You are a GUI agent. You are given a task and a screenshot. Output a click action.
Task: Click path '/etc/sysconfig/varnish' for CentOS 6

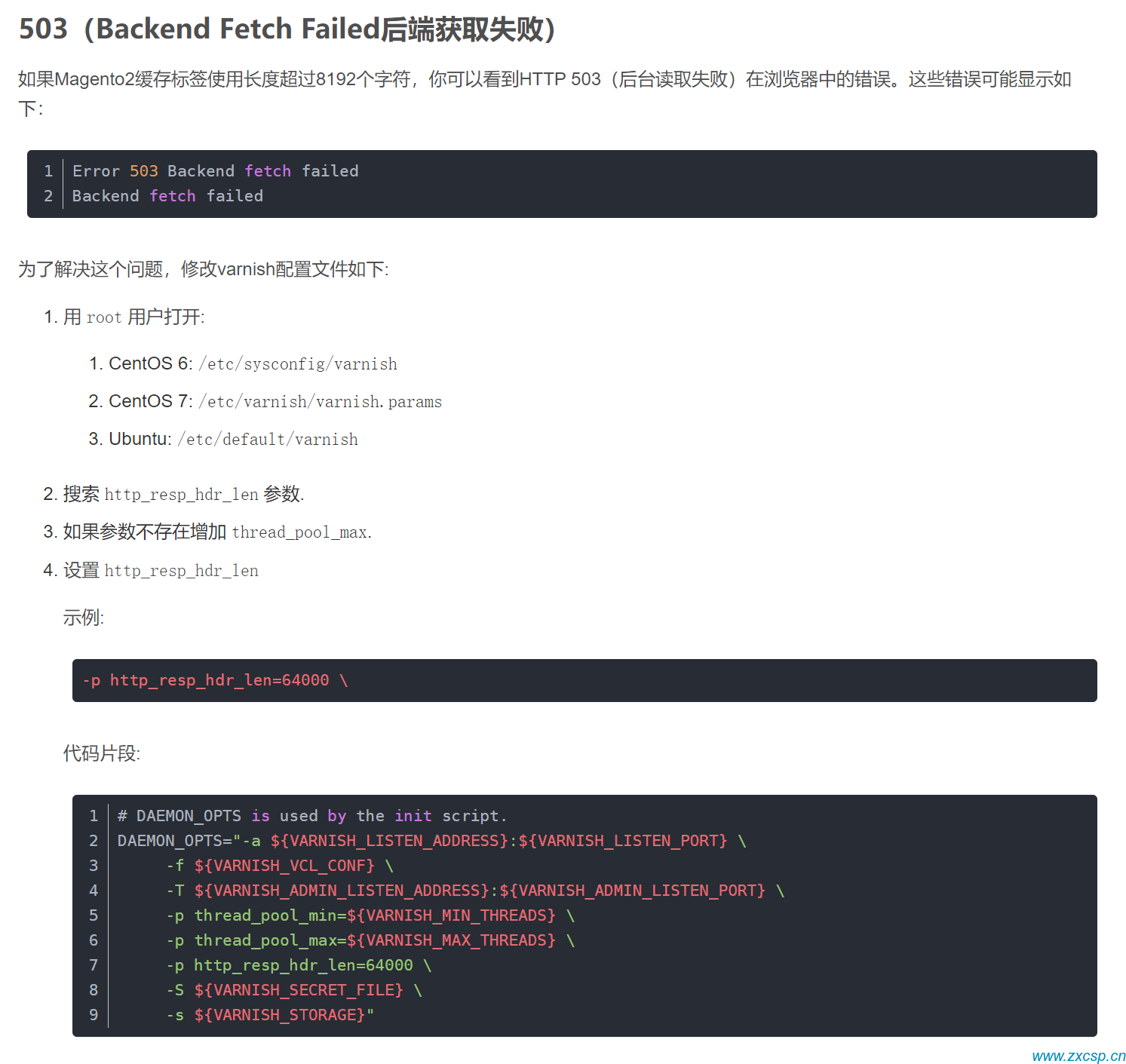coord(298,363)
